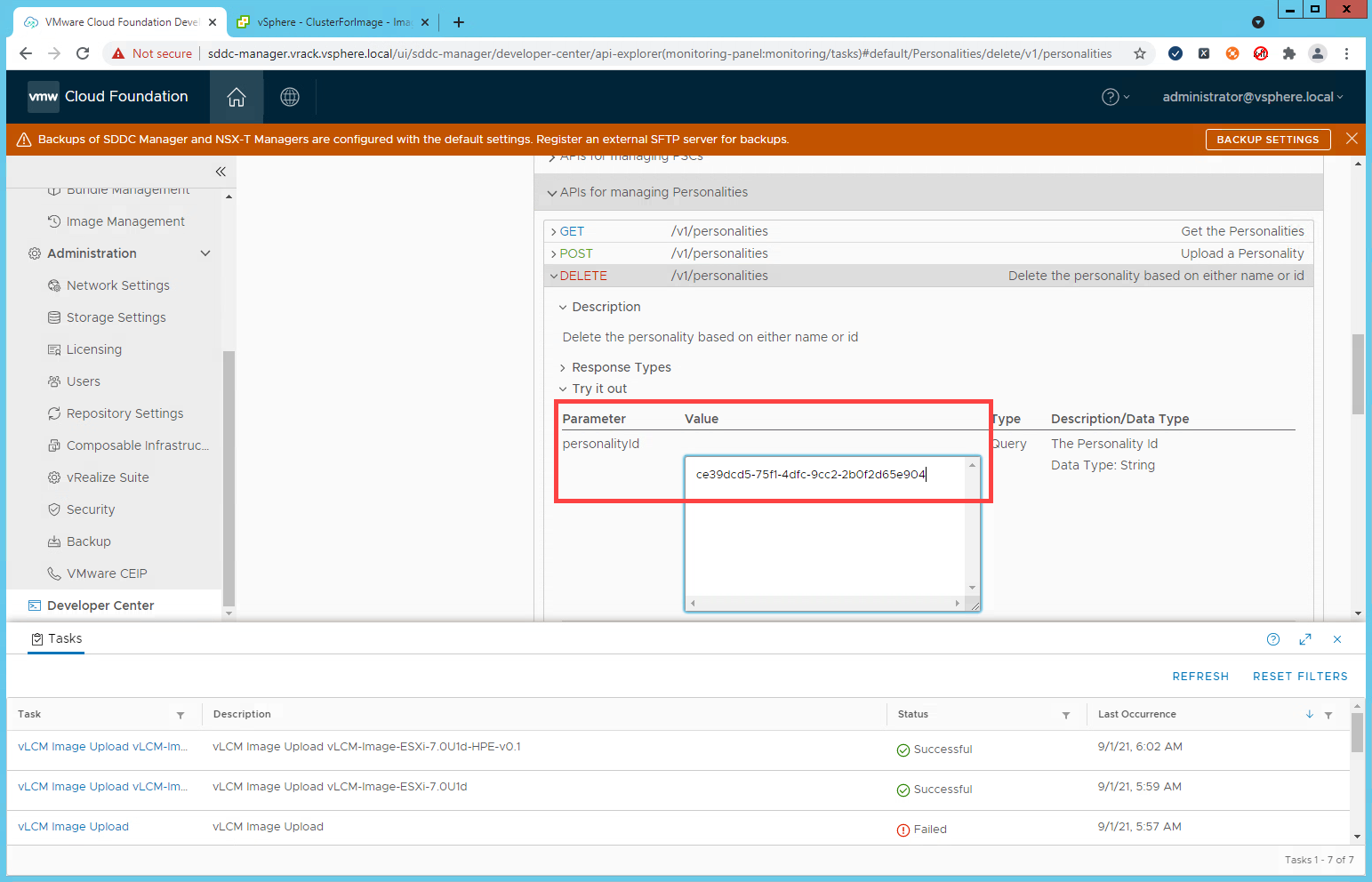Reload the browser page

point(83,53)
